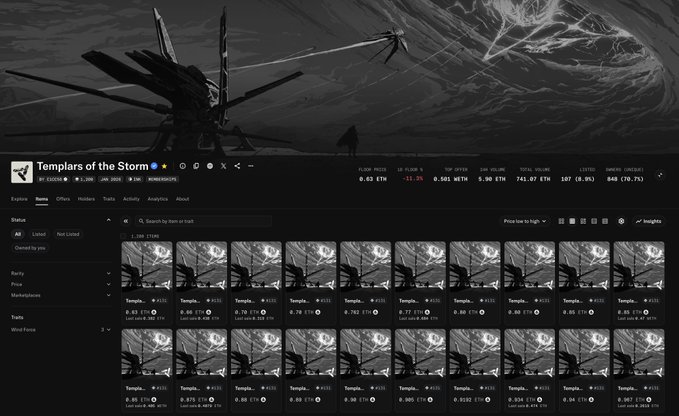The width and height of the screenshot is (679, 416).
Task: Click the top offer value 0.501 WETH
Action: point(450,179)
